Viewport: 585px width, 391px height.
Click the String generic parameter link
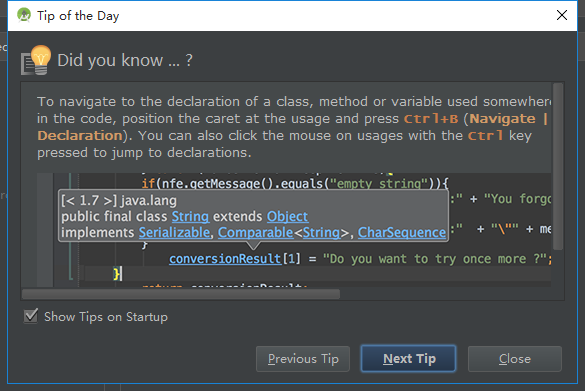tap(321, 232)
